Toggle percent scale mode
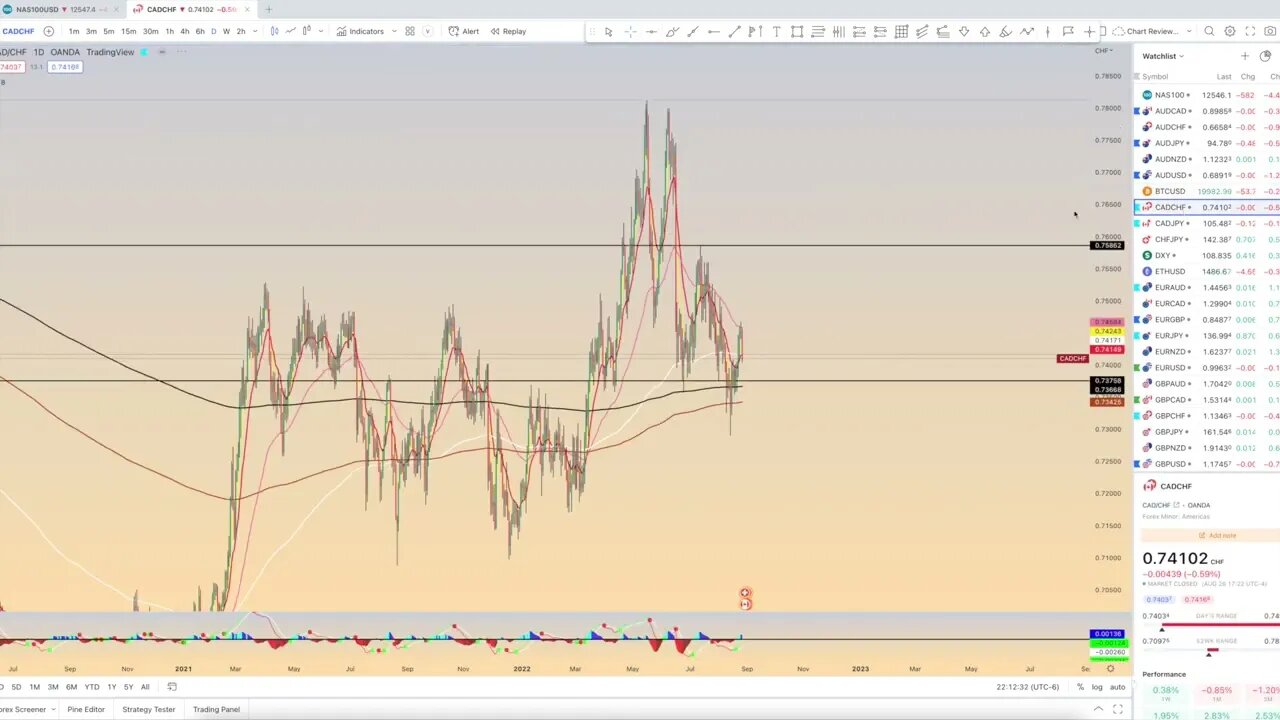 [x=1080, y=687]
